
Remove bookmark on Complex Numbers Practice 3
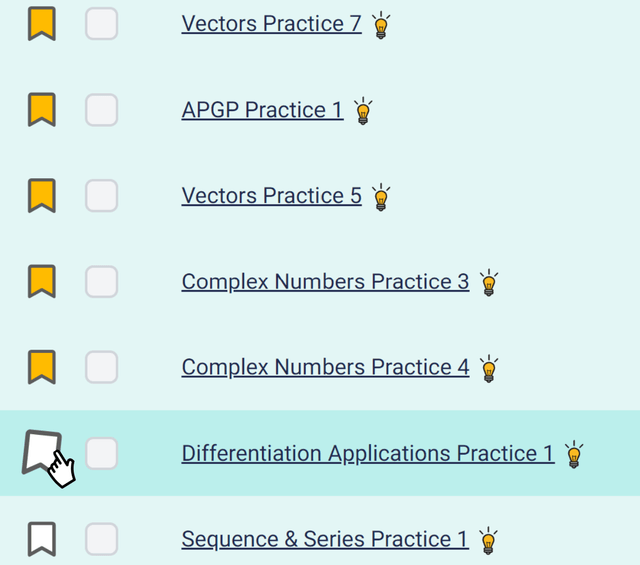click(41, 282)
